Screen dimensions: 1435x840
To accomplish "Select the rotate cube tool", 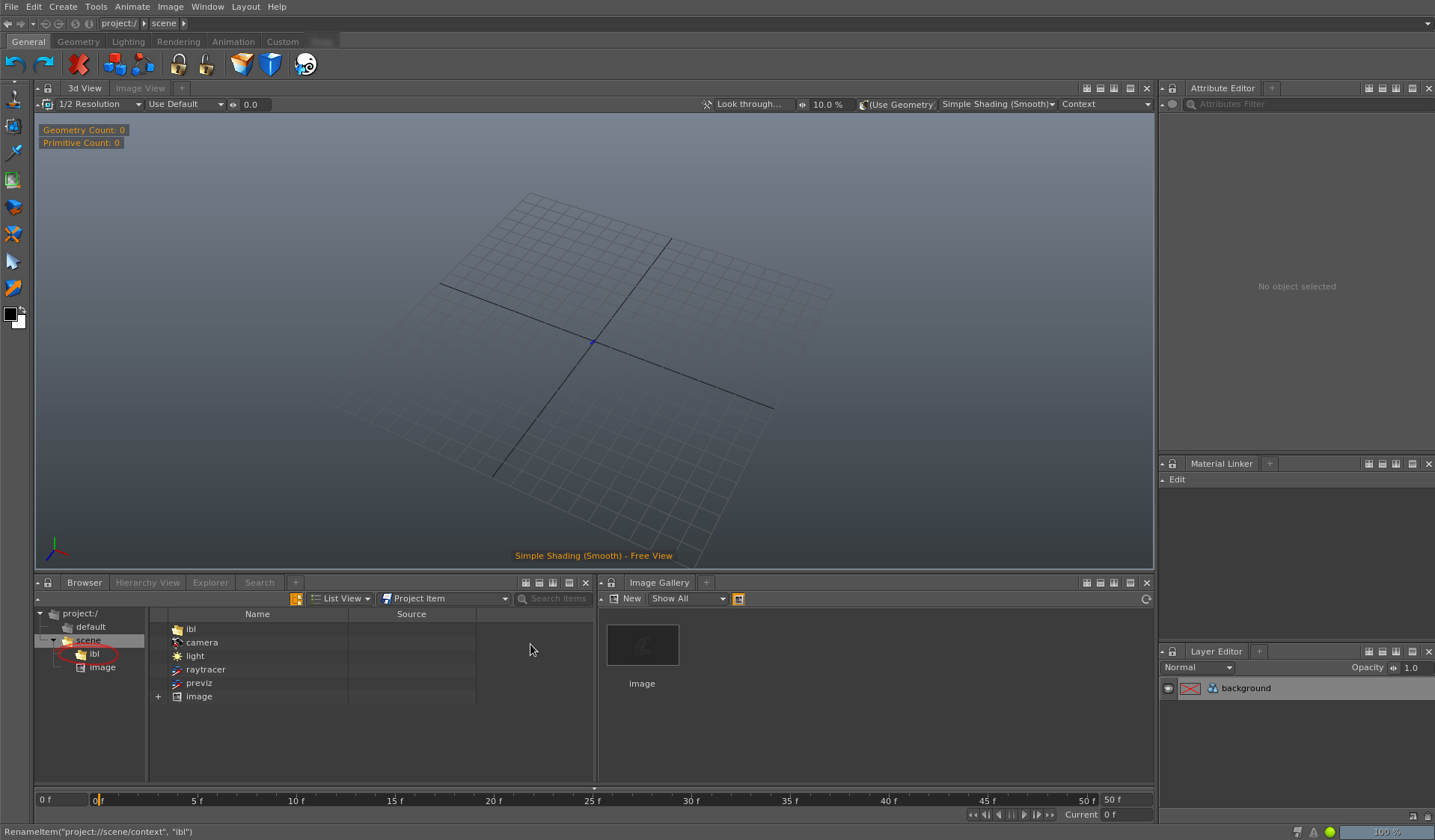I will (x=13, y=207).
